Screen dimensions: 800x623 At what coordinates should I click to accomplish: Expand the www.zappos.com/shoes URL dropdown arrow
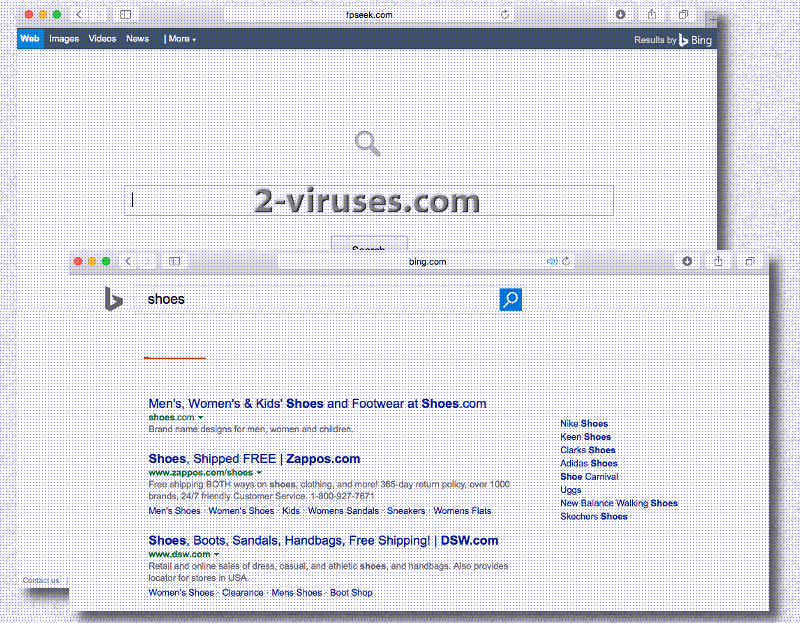click(x=259, y=472)
